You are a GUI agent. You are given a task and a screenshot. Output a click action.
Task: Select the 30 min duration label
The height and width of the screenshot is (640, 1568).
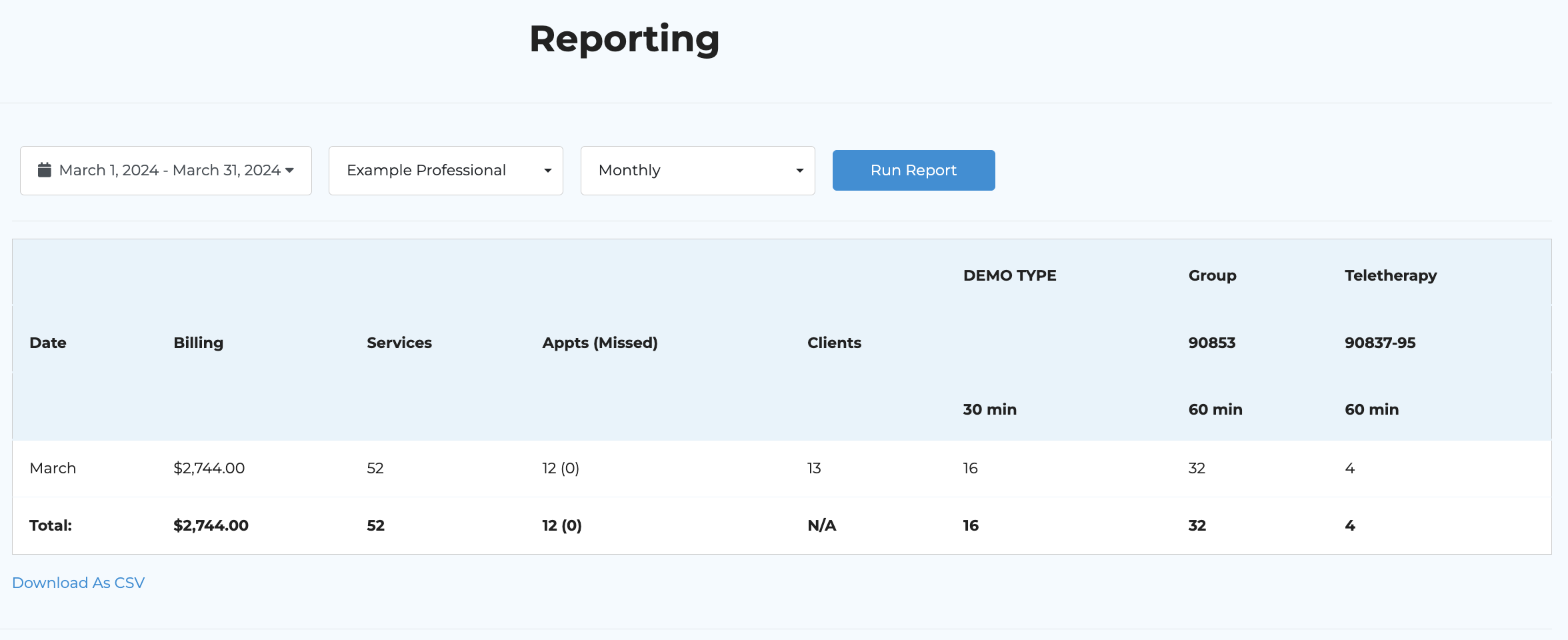click(x=990, y=409)
